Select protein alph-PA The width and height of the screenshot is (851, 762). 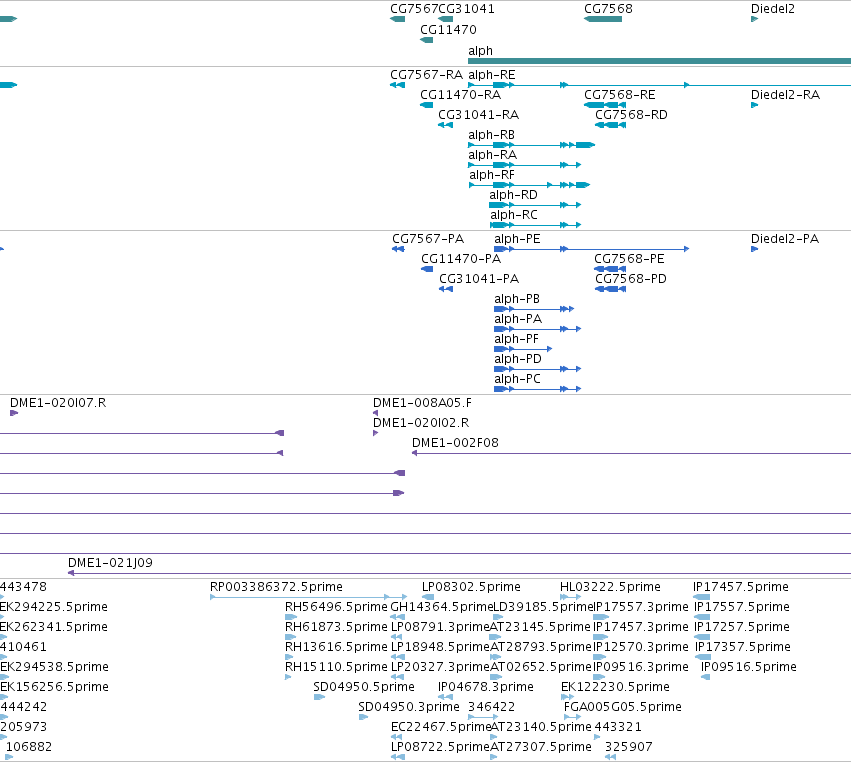point(537,329)
